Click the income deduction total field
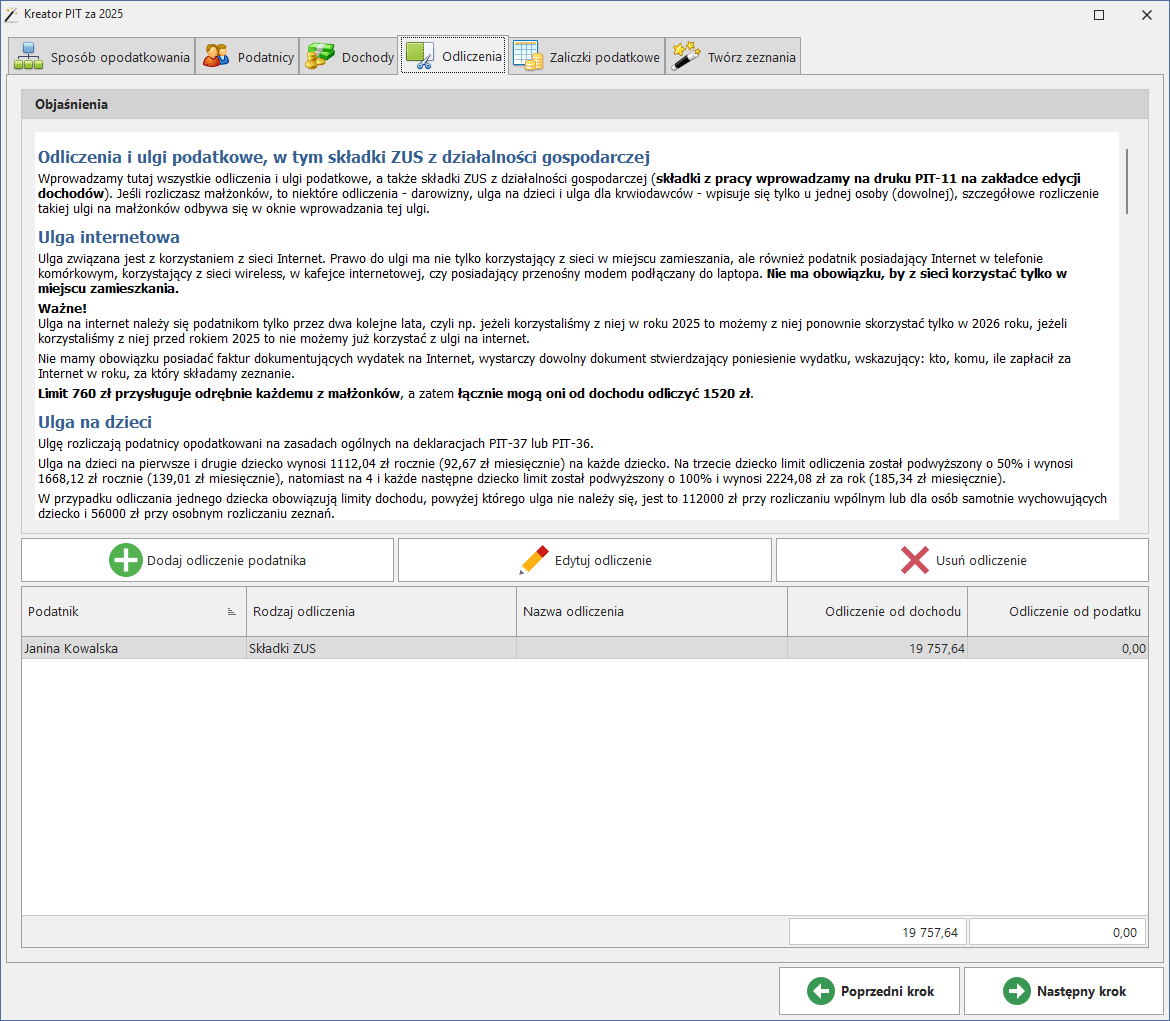Viewport: 1170px width, 1021px height. tap(878, 932)
